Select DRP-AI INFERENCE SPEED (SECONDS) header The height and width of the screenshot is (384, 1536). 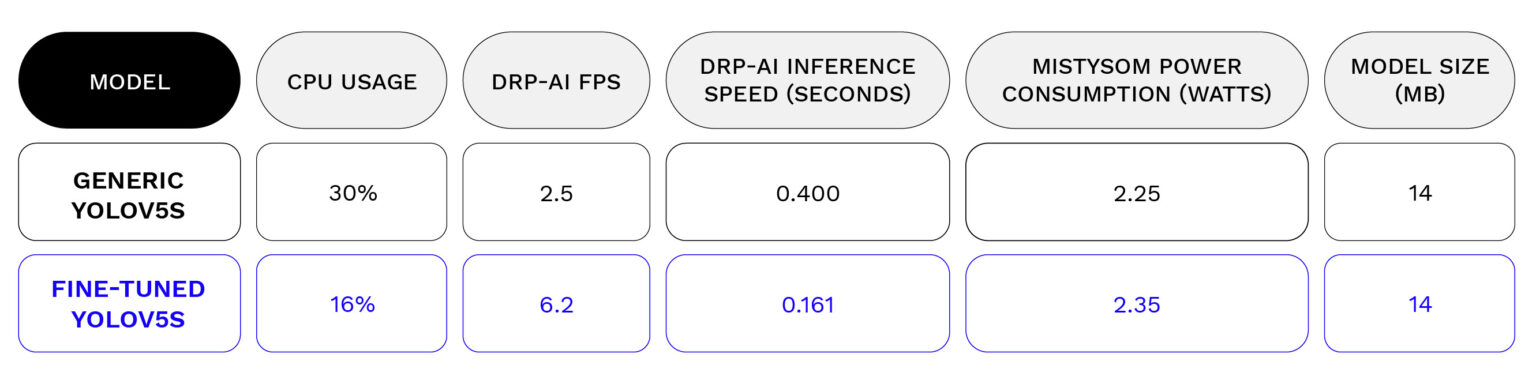pyautogui.click(x=807, y=81)
